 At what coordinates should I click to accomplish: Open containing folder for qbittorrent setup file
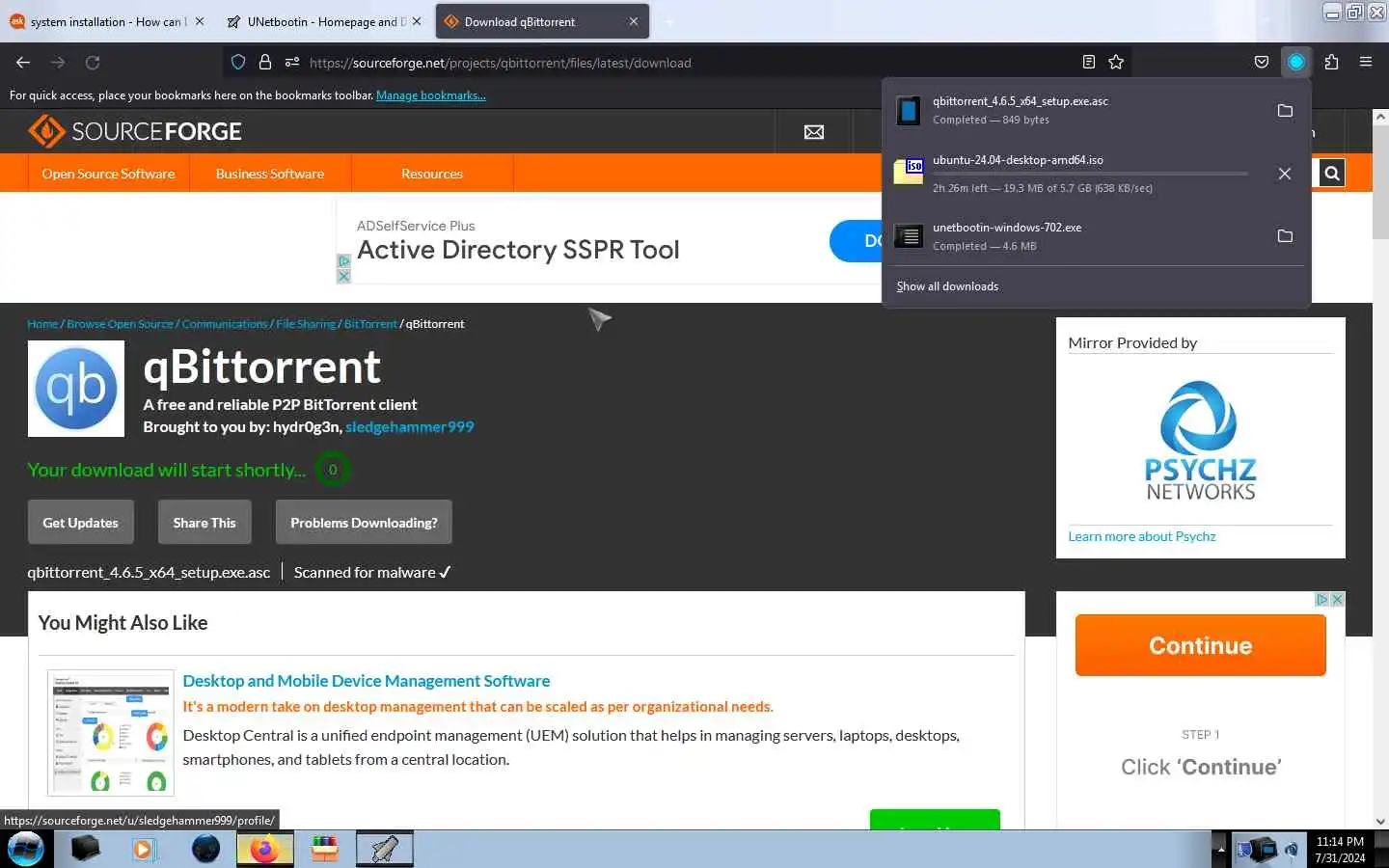pyautogui.click(x=1285, y=110)
